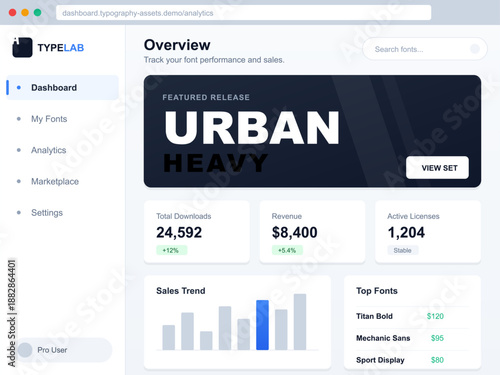
Task: Click the $80 price for Sport Display
Action: 437,360
